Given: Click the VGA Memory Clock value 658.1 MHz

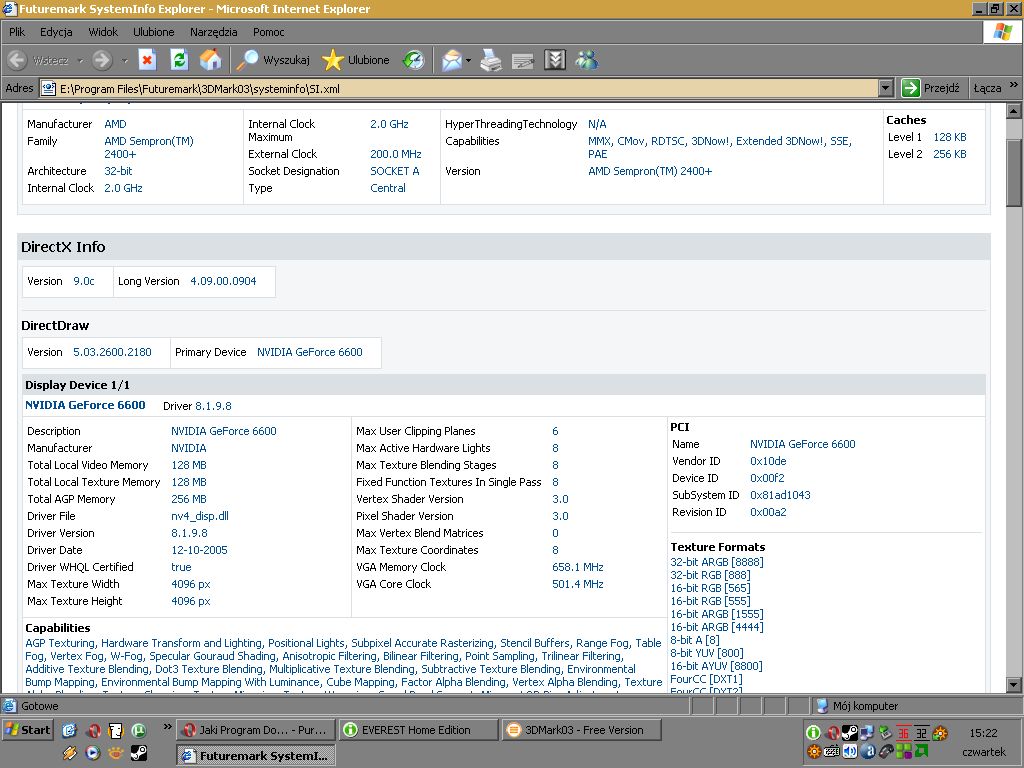Looking at the screenshot, I should pyautogui.click(x=578, y=567).
